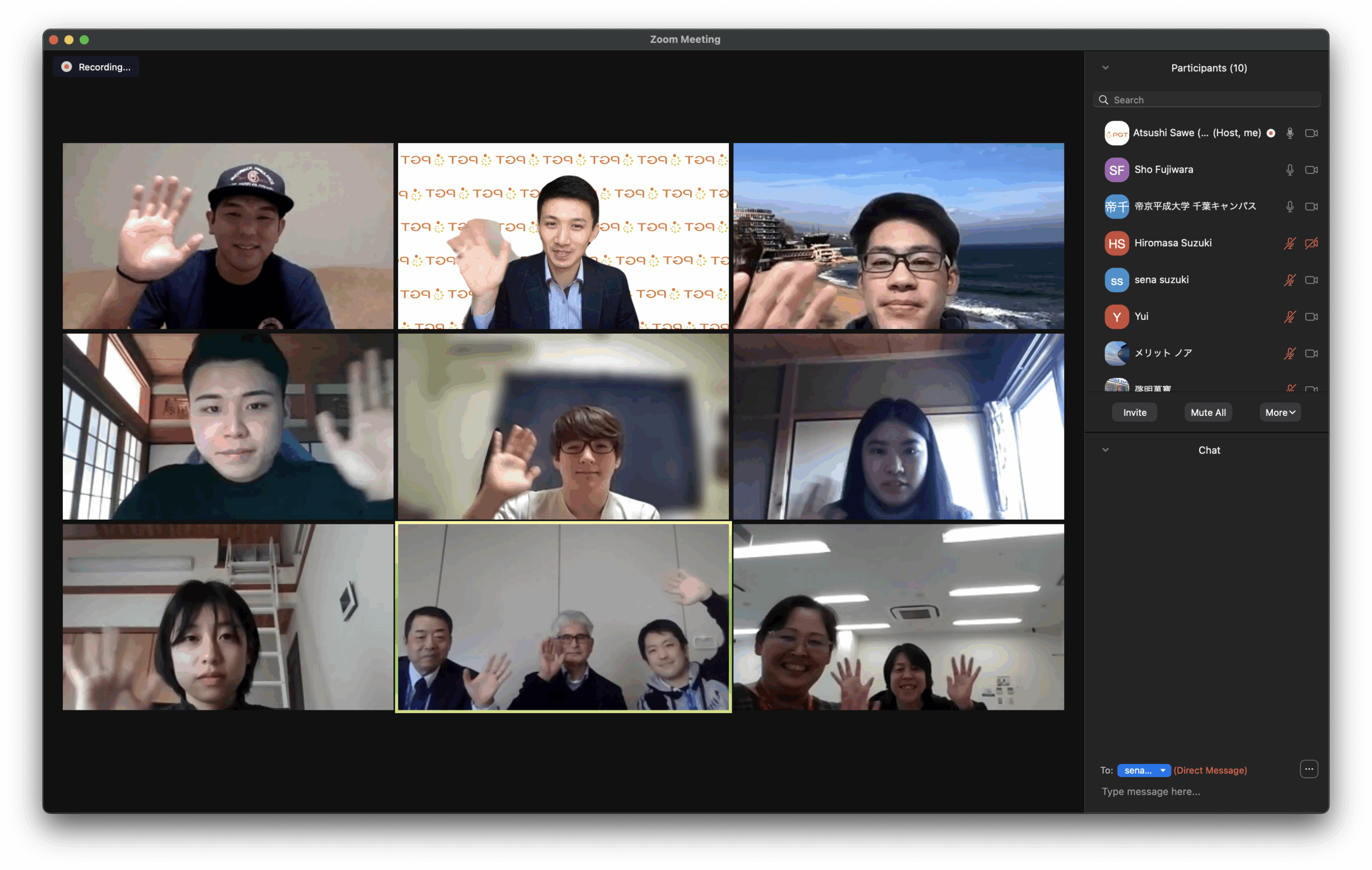1372x870 pixels.
Task: Click Atsushi Sawe's PGT avatar icon
Action: tap(1116, 133)
